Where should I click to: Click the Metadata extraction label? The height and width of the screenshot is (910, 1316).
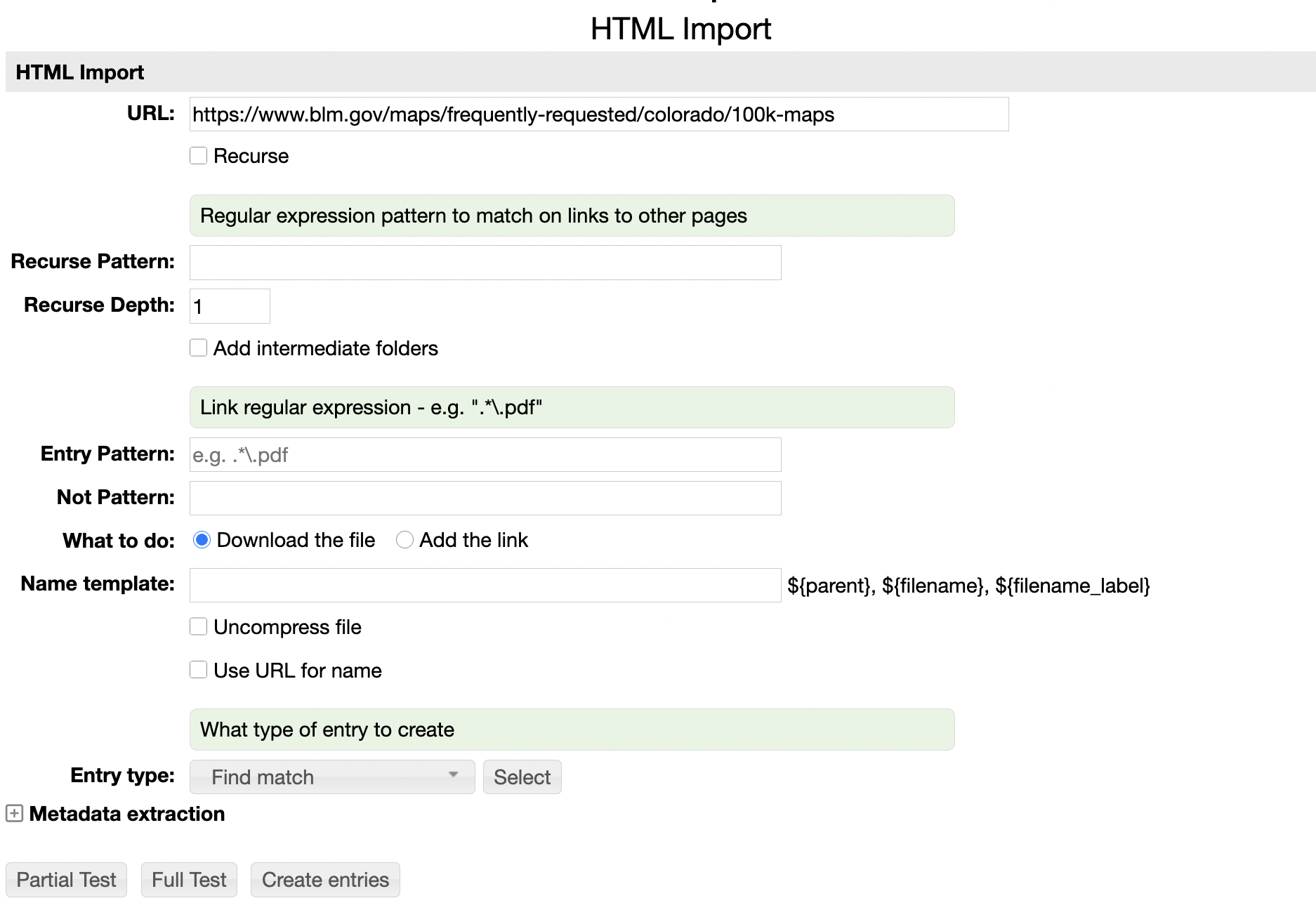127,814
